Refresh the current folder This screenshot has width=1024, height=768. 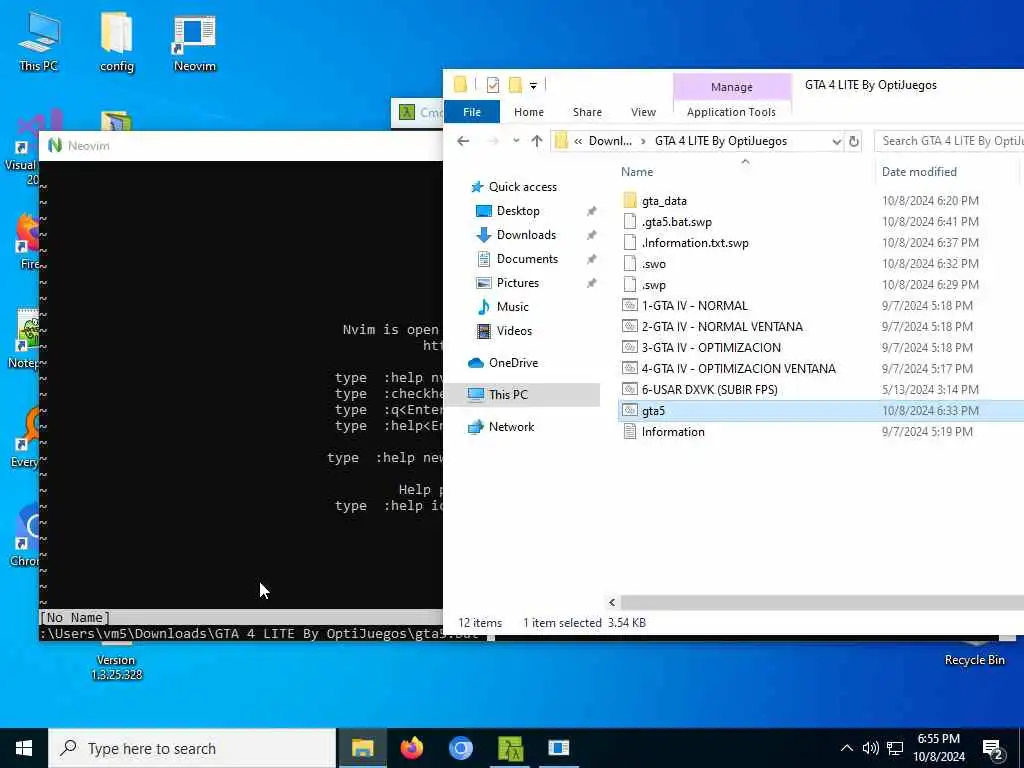(x=853, y=141)
